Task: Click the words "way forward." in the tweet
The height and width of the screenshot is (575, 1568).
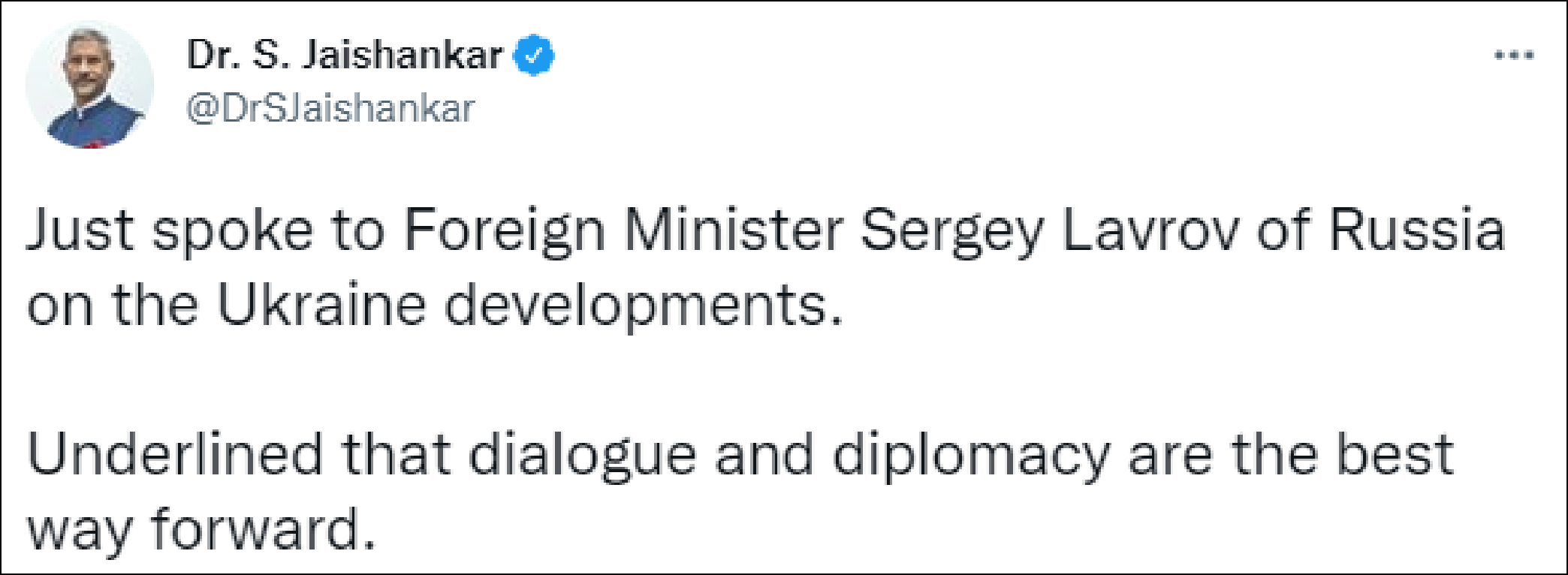Action: click(x=201, y=531)
